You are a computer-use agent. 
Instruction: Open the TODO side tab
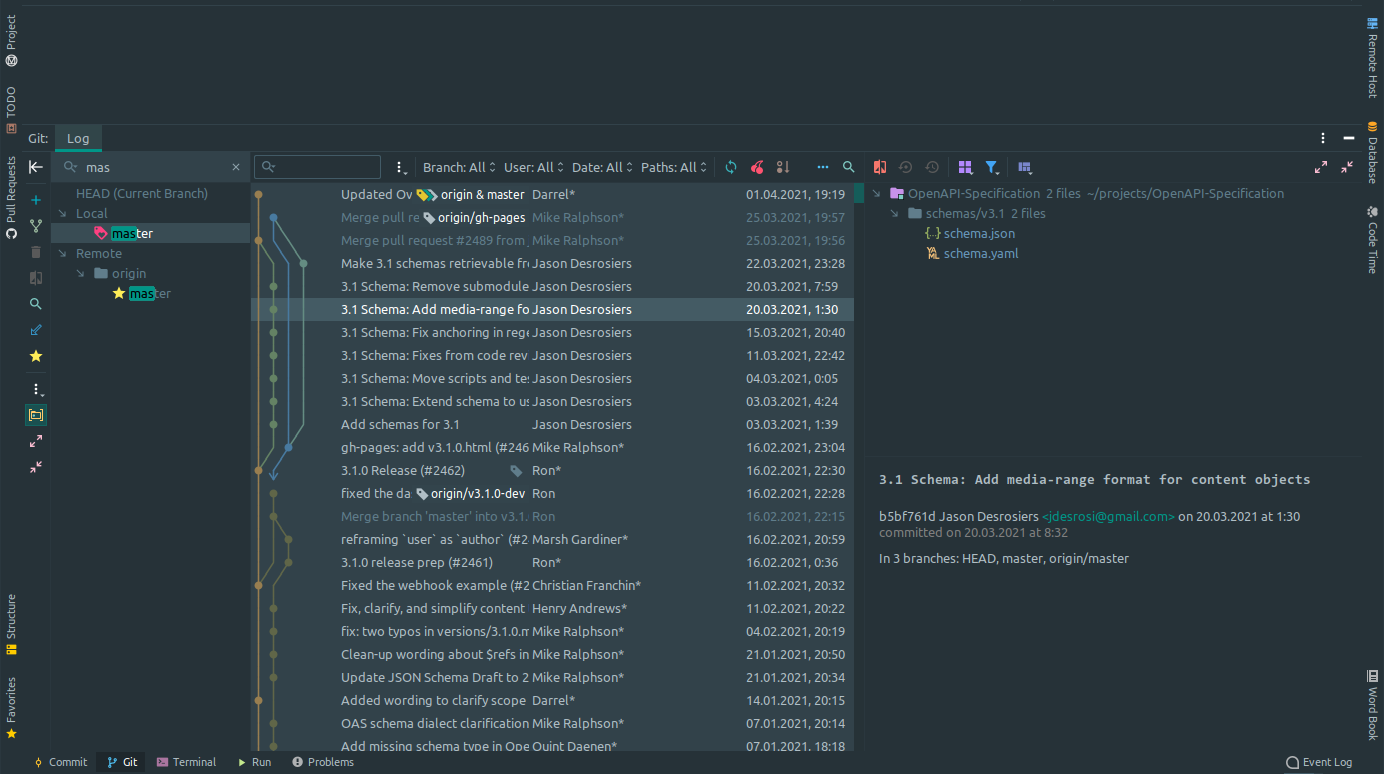pos(11,110)
